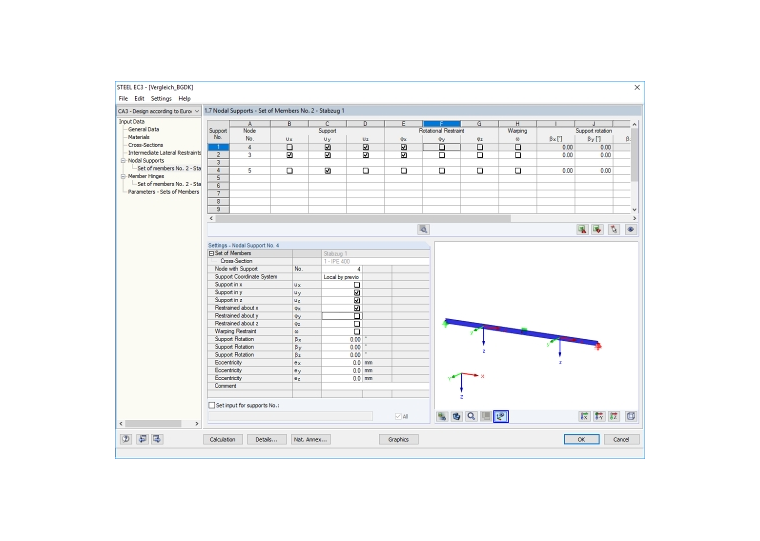This screenshot has width=760, height=541.
Task: Enable 'Restrained about z' checkbox in settings
Action: coord(357,324)
